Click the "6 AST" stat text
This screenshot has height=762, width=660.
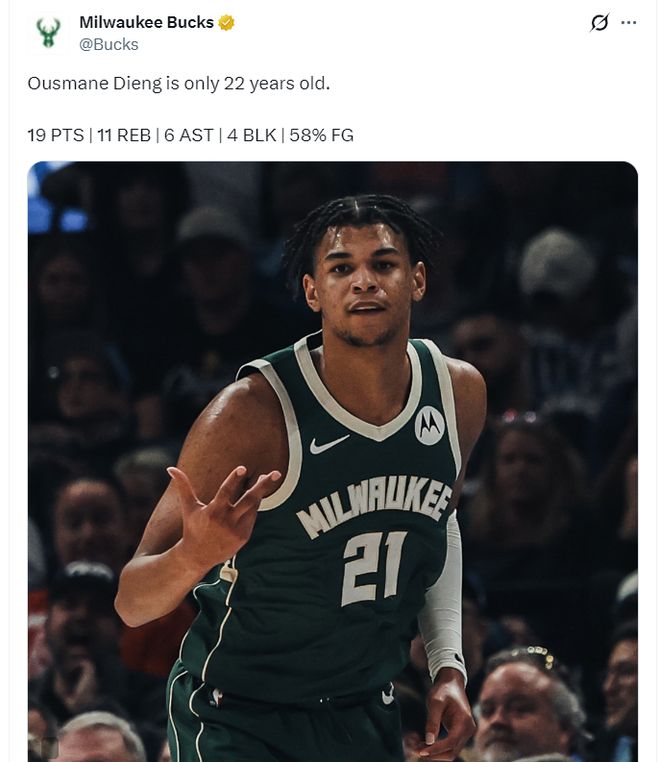pyautogui.click(x=189, y=135)
